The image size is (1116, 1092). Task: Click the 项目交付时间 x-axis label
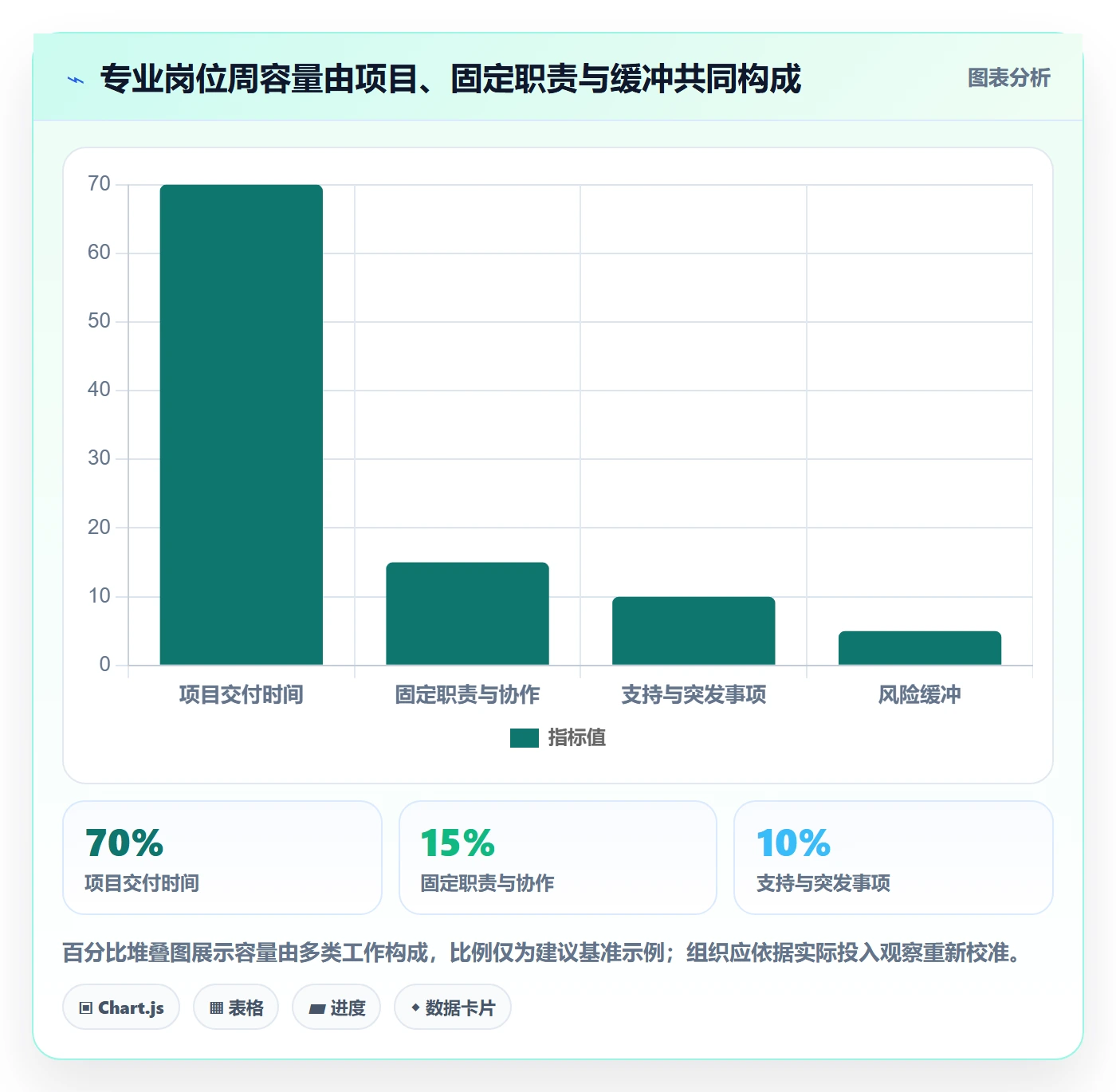pyautogui.click(x=242, y=695)
